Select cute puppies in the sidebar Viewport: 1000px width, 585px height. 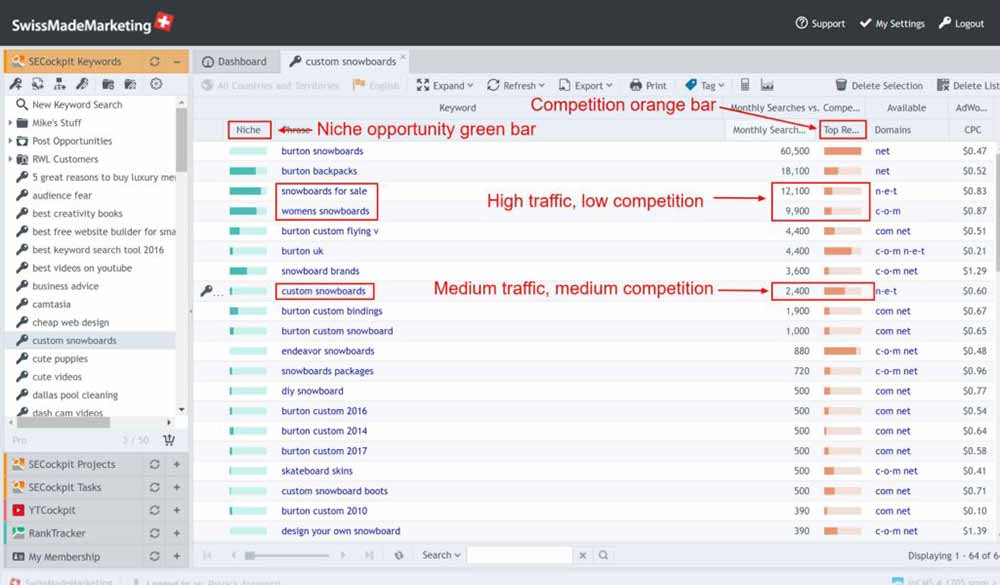click(60, 359)
